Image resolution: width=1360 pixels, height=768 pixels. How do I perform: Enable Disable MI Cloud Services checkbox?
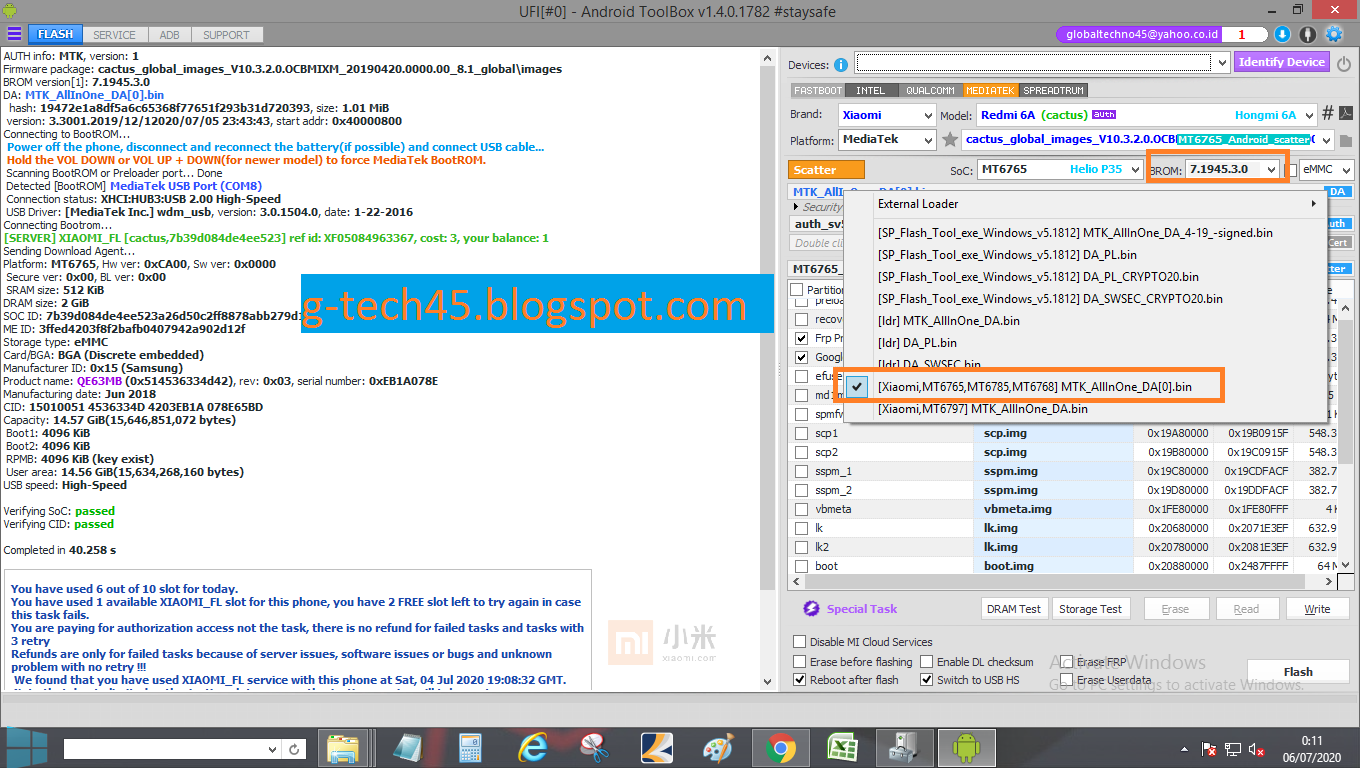tap(800, 642)
